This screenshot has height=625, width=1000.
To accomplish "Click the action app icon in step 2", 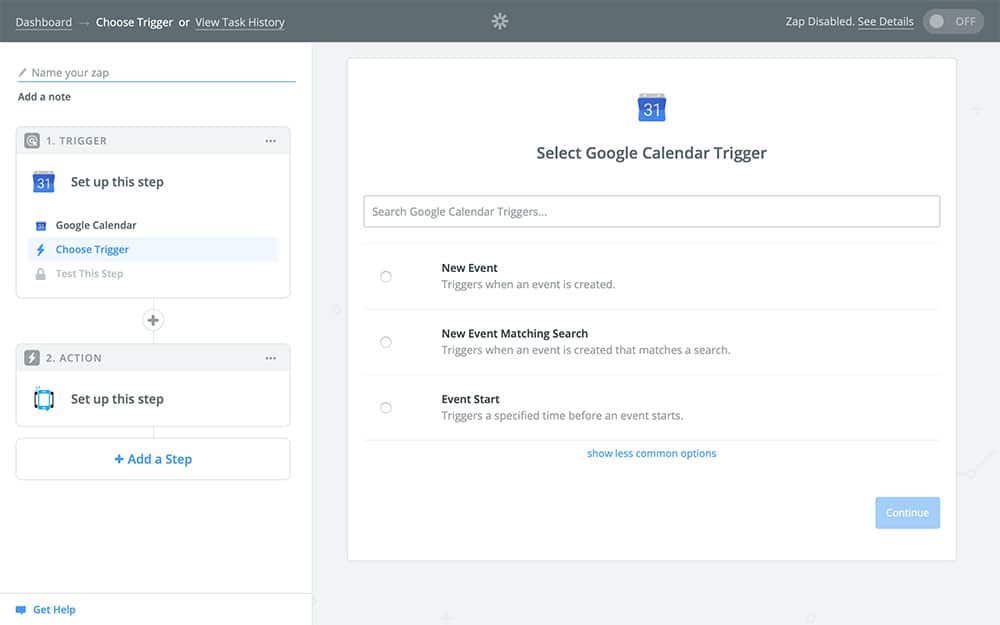I will (x=43, y=399).
